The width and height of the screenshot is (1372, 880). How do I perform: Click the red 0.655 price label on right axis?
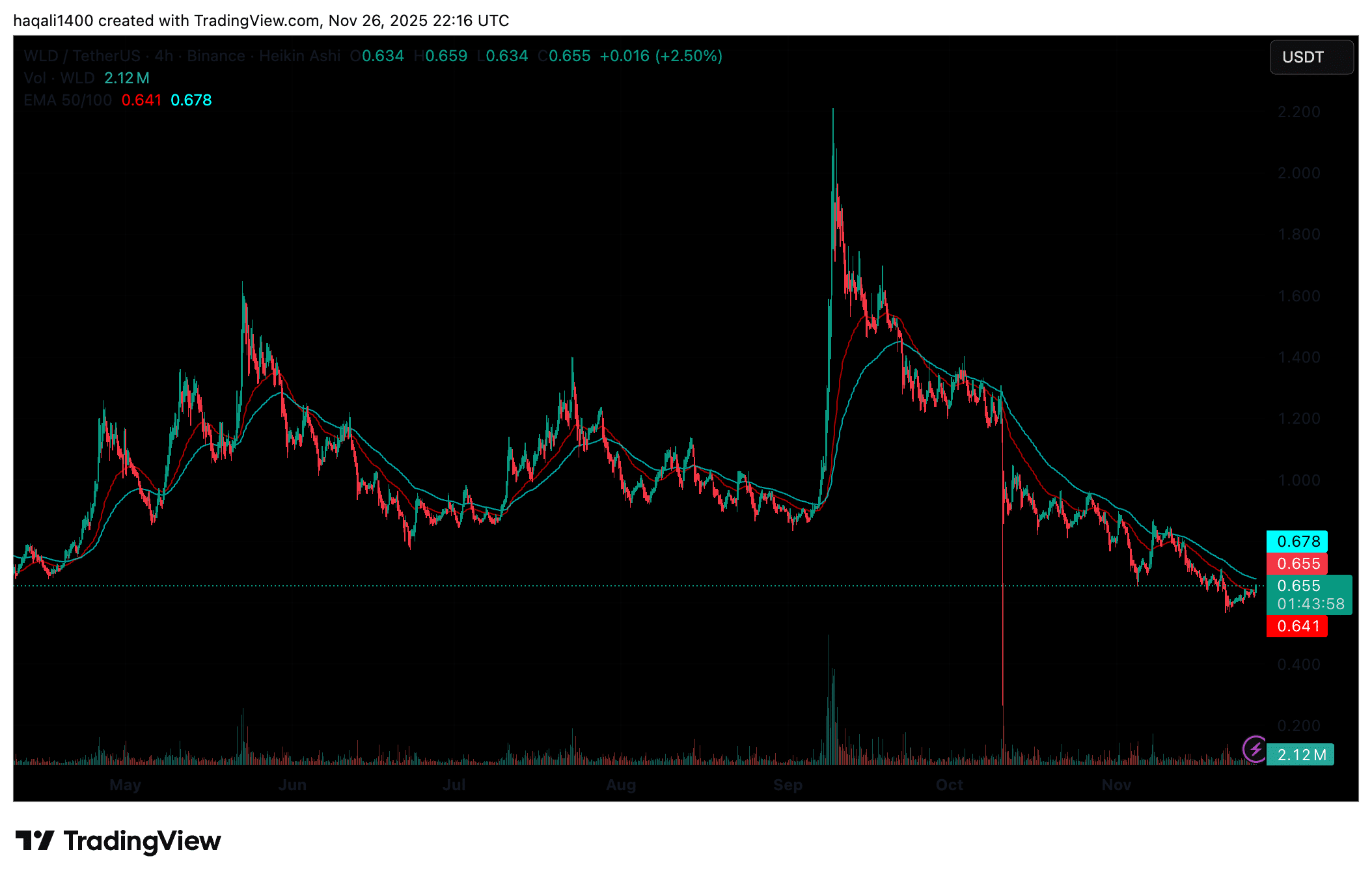1297,564
